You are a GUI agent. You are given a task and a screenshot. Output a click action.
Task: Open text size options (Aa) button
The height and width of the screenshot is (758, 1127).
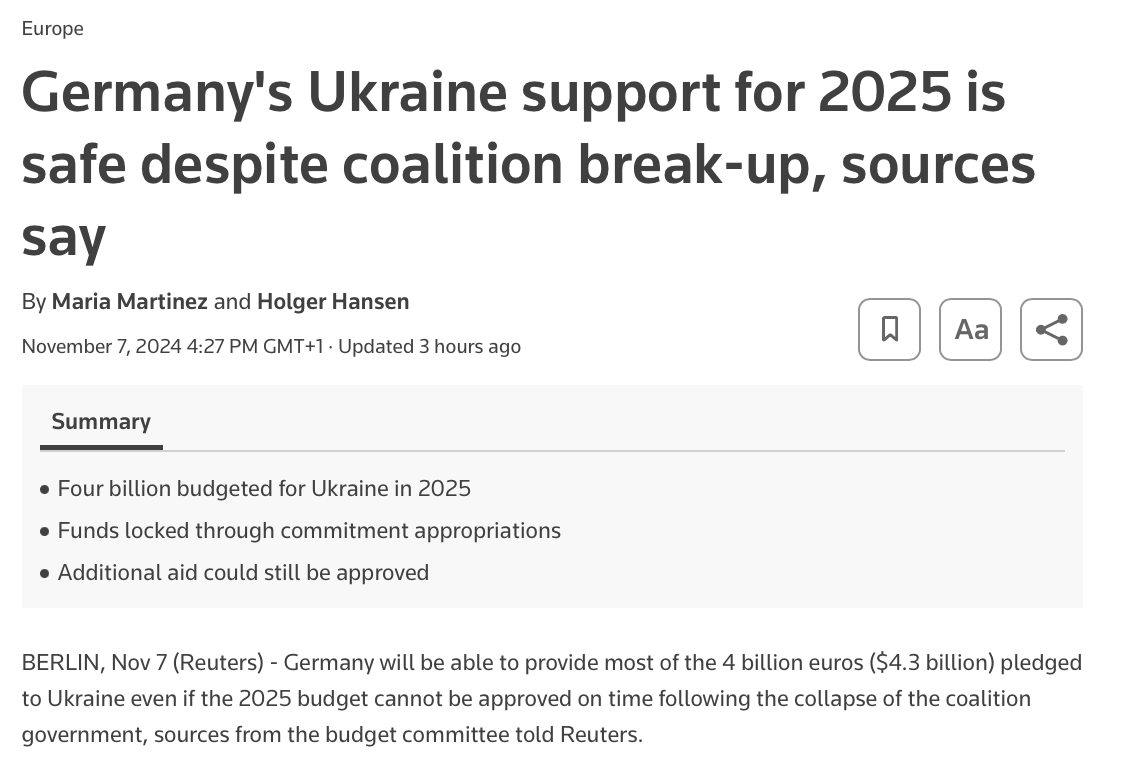(970, 329)
